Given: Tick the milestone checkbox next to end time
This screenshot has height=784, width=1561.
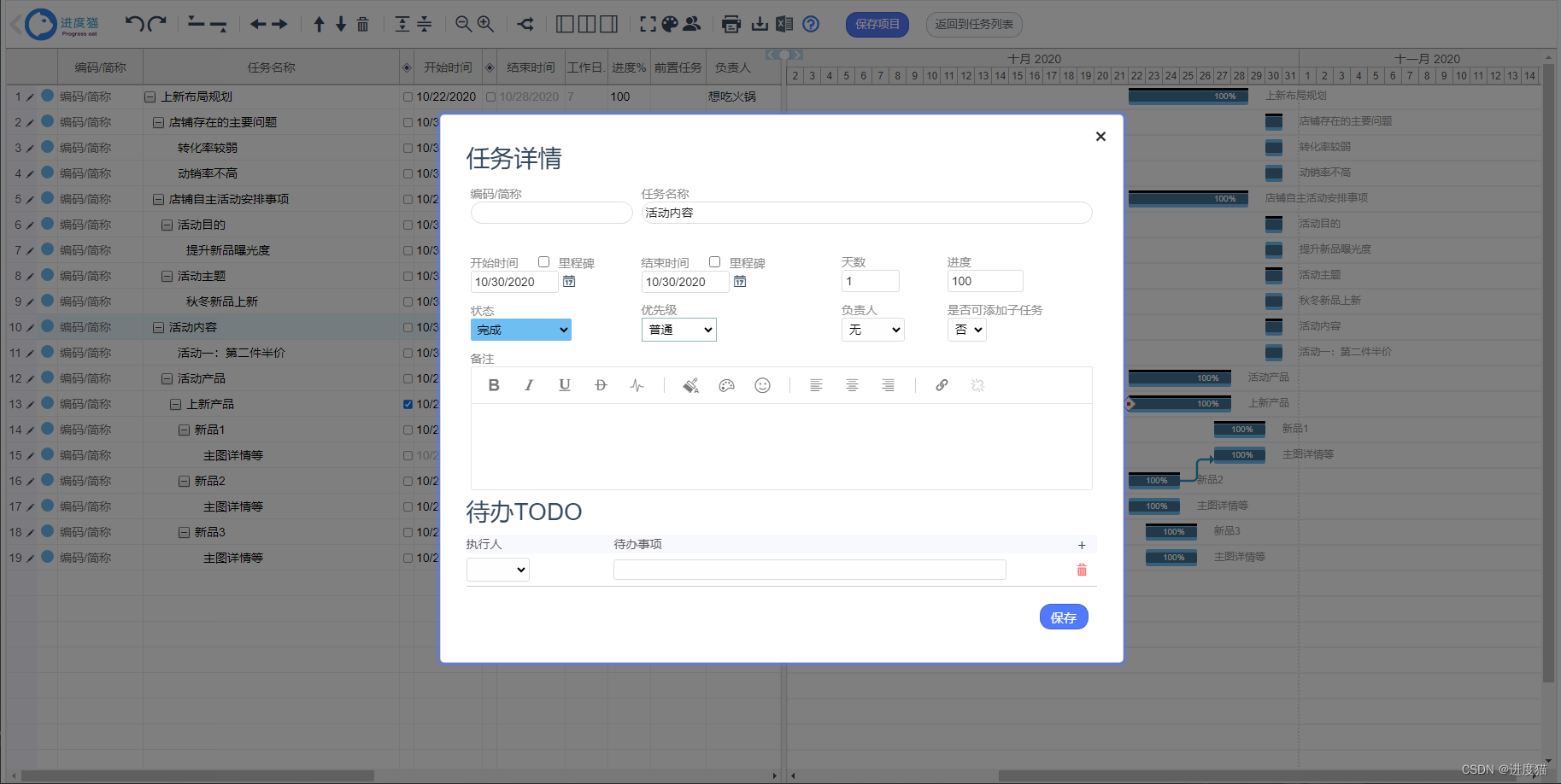Looking at the screenshot, I should 714,262.
